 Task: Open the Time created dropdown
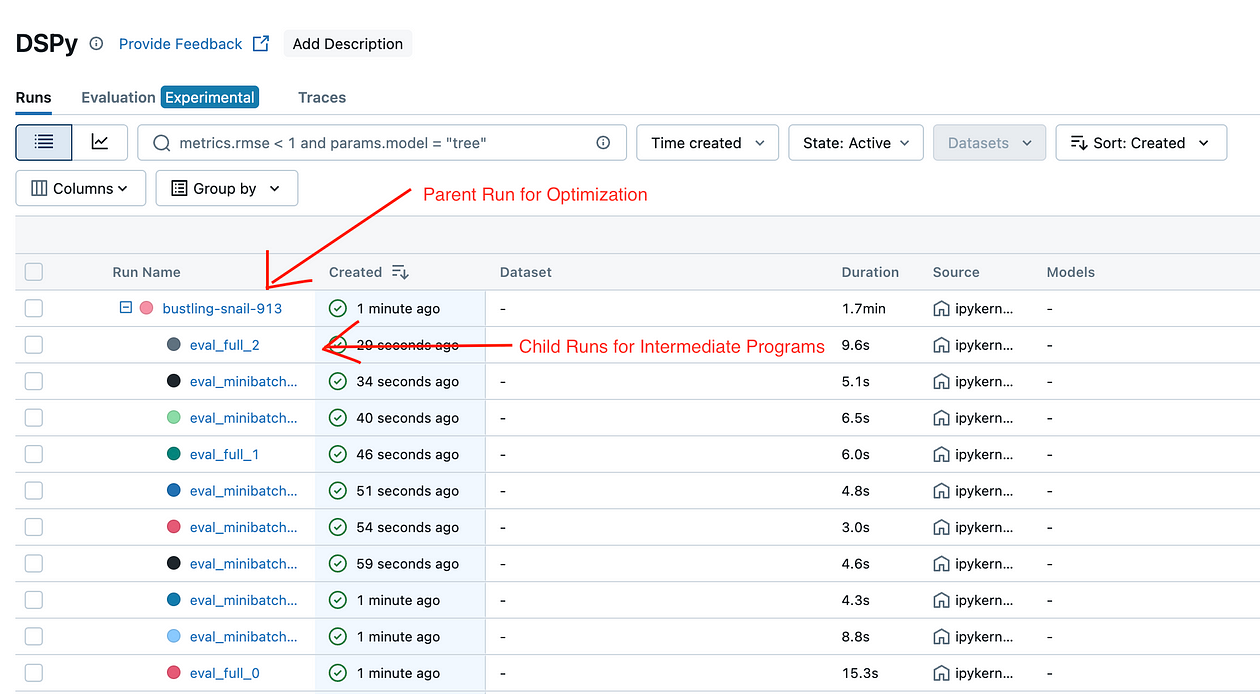point(707,142)
